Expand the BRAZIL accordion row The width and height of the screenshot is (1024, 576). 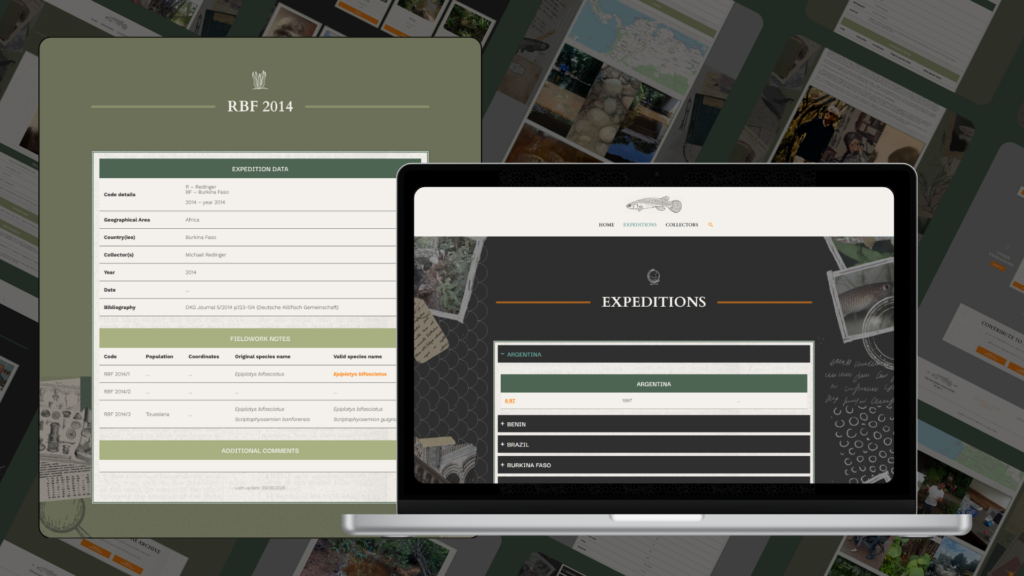(654, 444)
